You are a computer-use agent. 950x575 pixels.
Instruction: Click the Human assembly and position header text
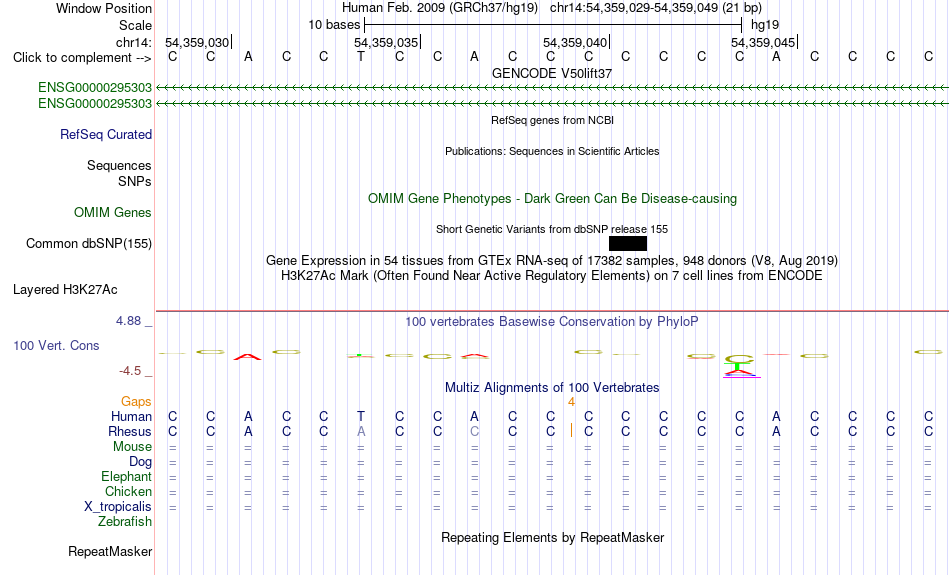click(552, 8)
